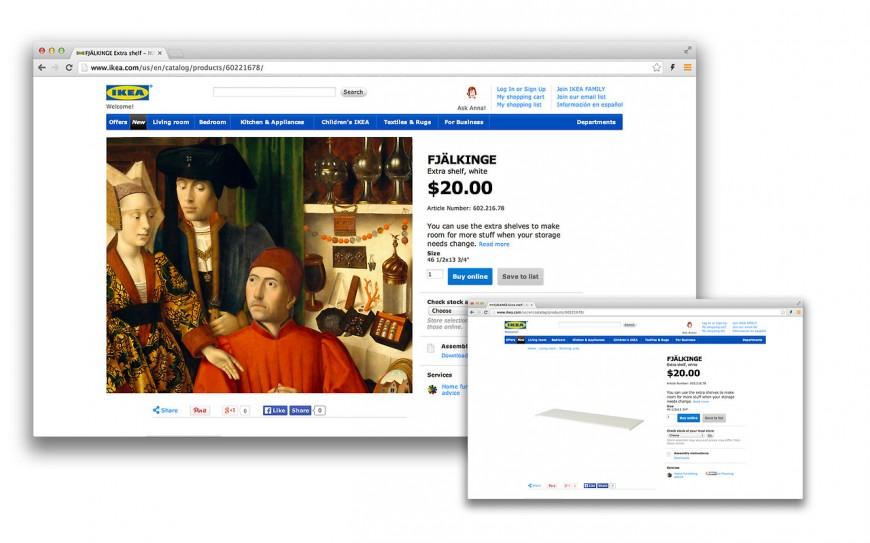Open the Ask Anna assistant icon
The height and width of the screenshot is (543, 870).
[472, 93]
